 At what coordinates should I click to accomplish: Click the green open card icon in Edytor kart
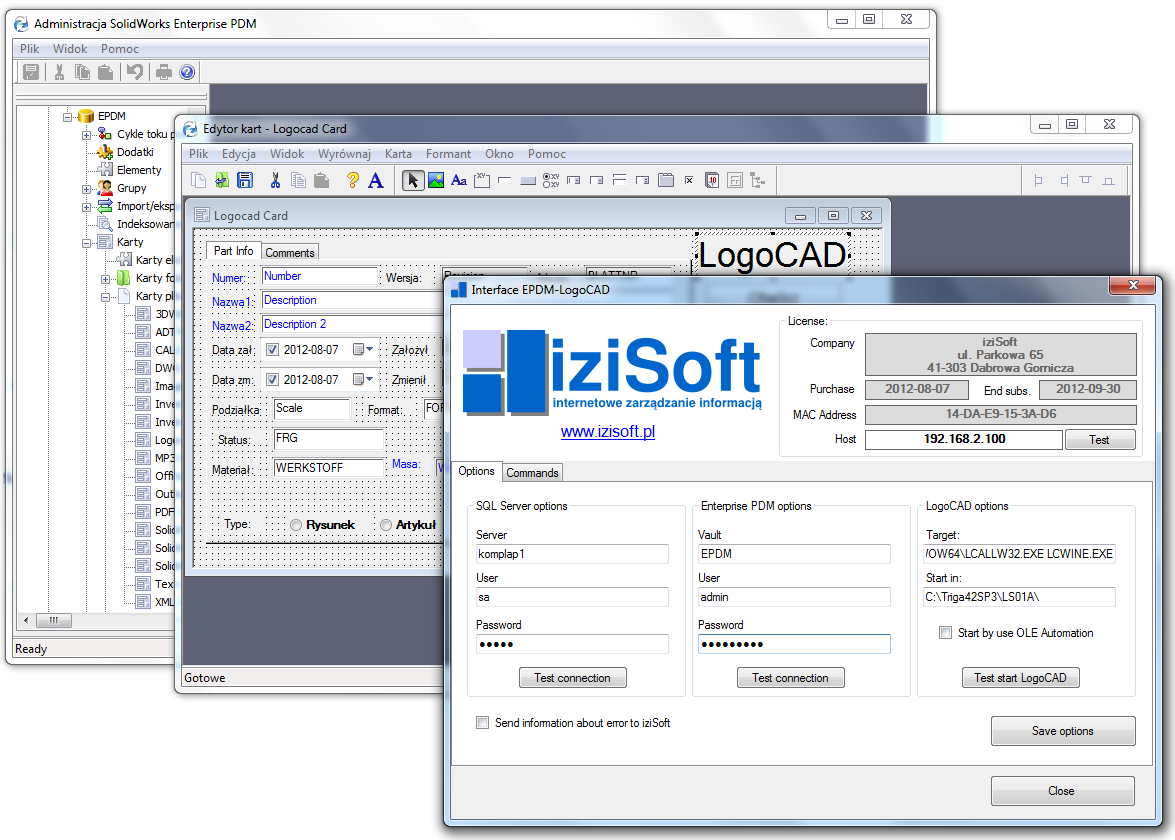(222, 180)
